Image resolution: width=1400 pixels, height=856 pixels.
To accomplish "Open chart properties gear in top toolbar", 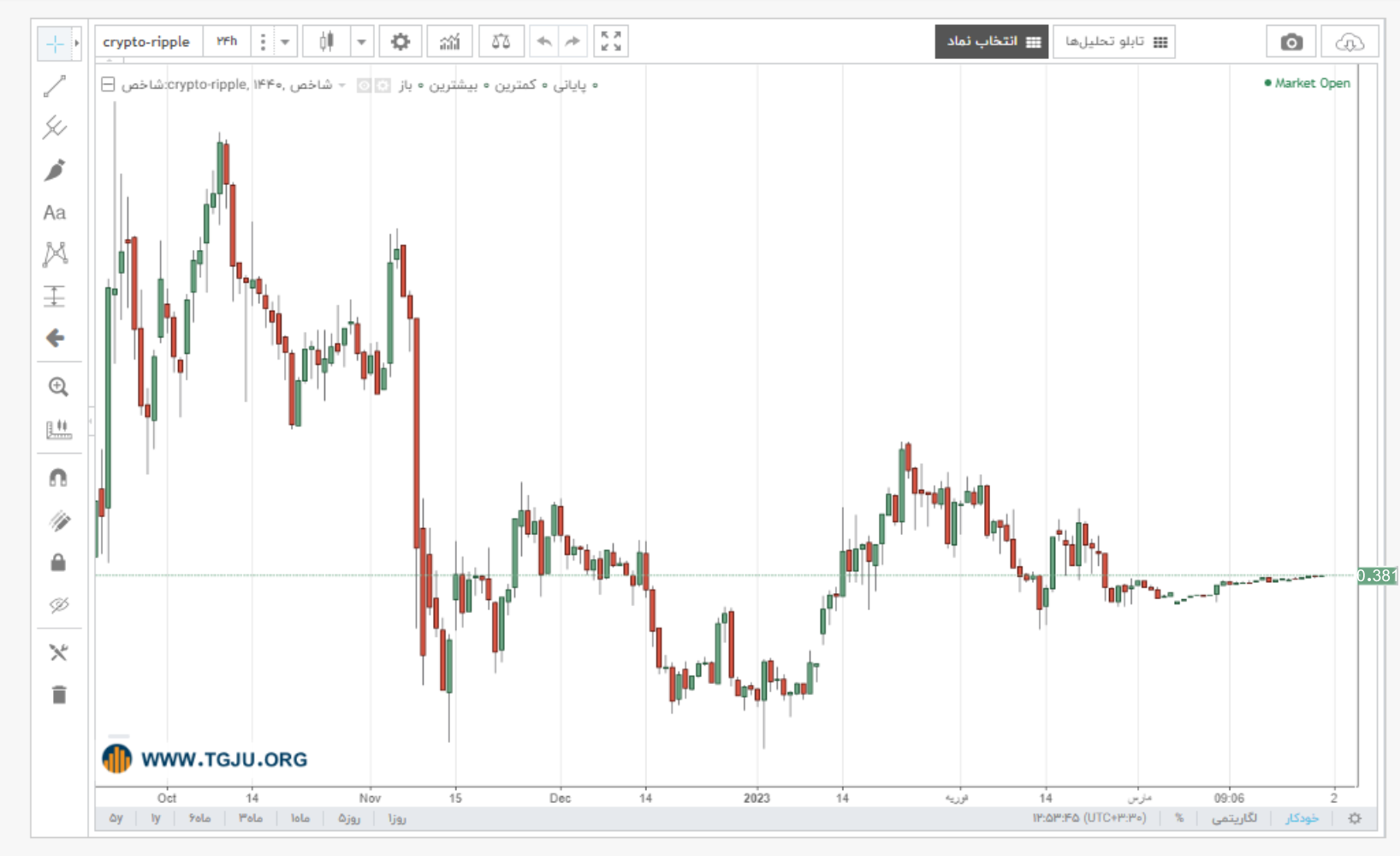I will [400, 41].
